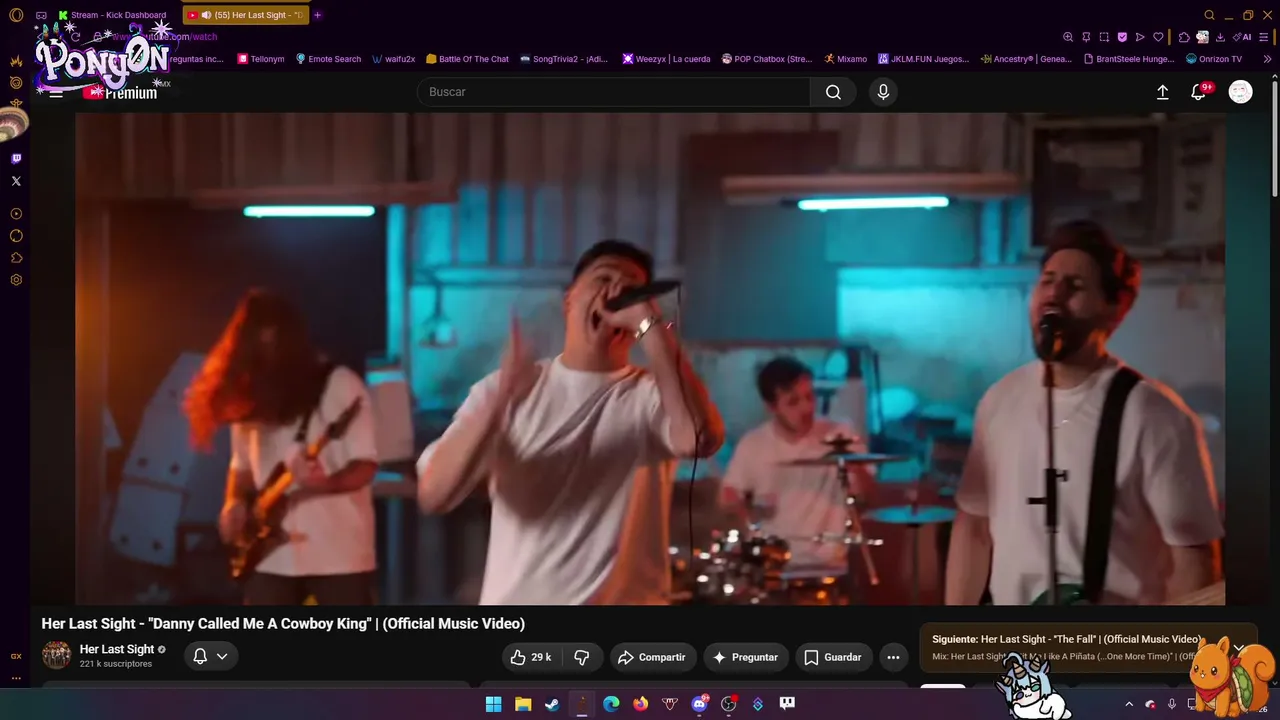Click the video player to pause playback
Image resolution: width=1280 pixels, height=720 pixels.
650,358
